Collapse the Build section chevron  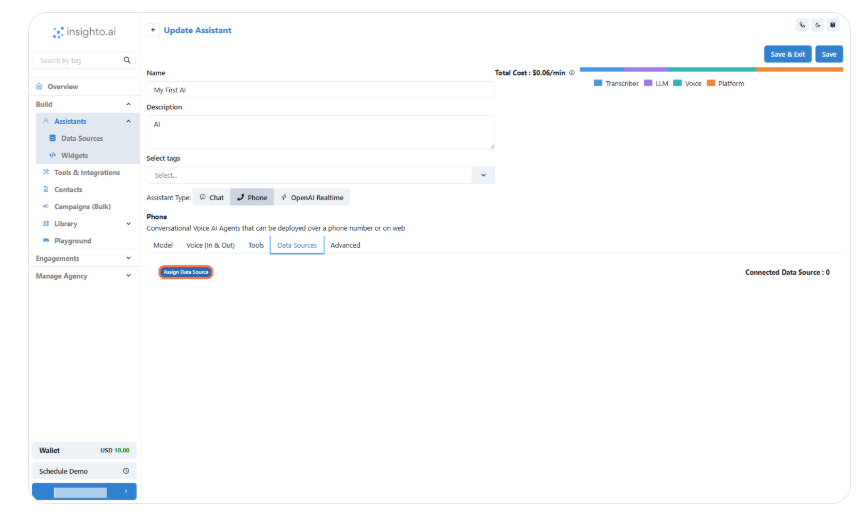128,104
